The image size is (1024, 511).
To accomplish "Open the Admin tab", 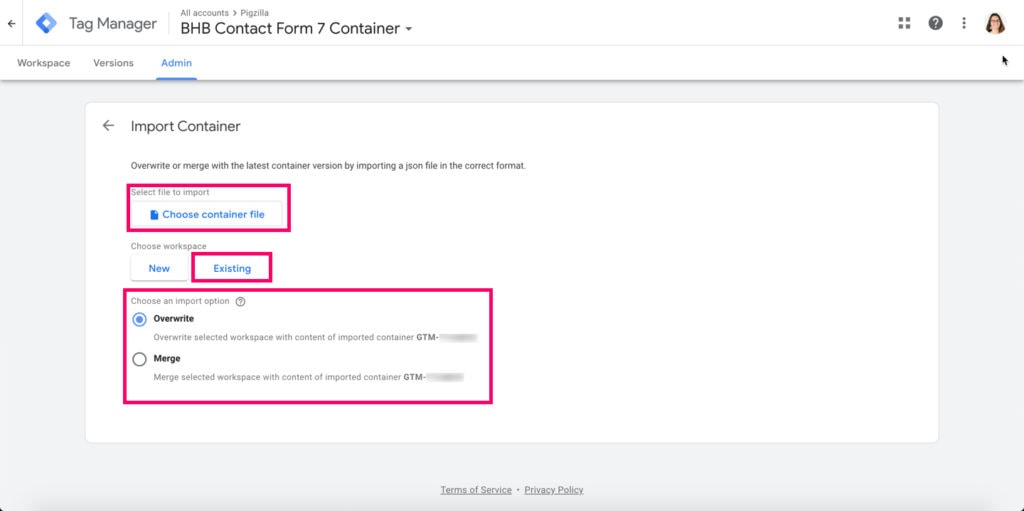I will tap(176, 63).
